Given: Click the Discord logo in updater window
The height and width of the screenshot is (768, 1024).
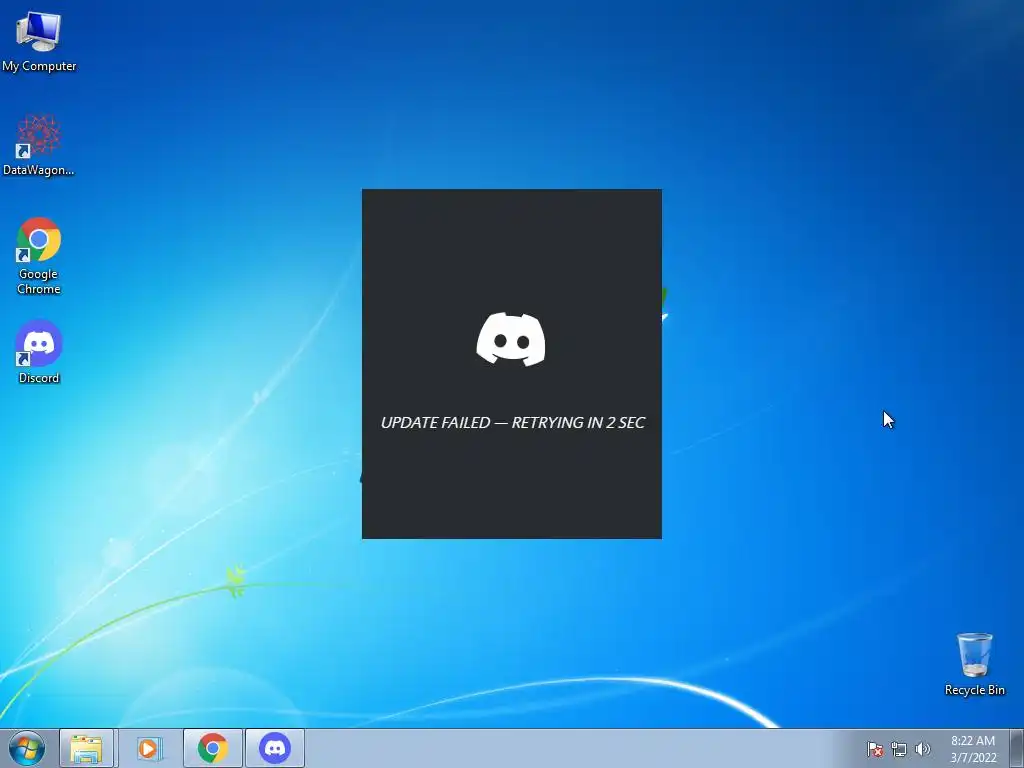Looking at the screenshot, I should (x=511, y=339).
